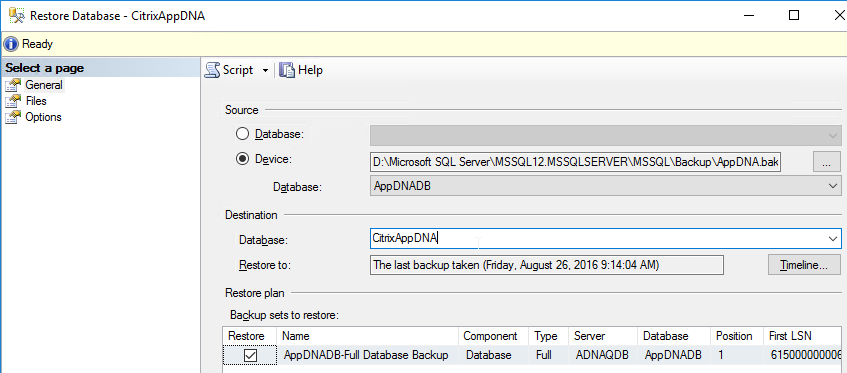Open the Options page

coord(43,117)
